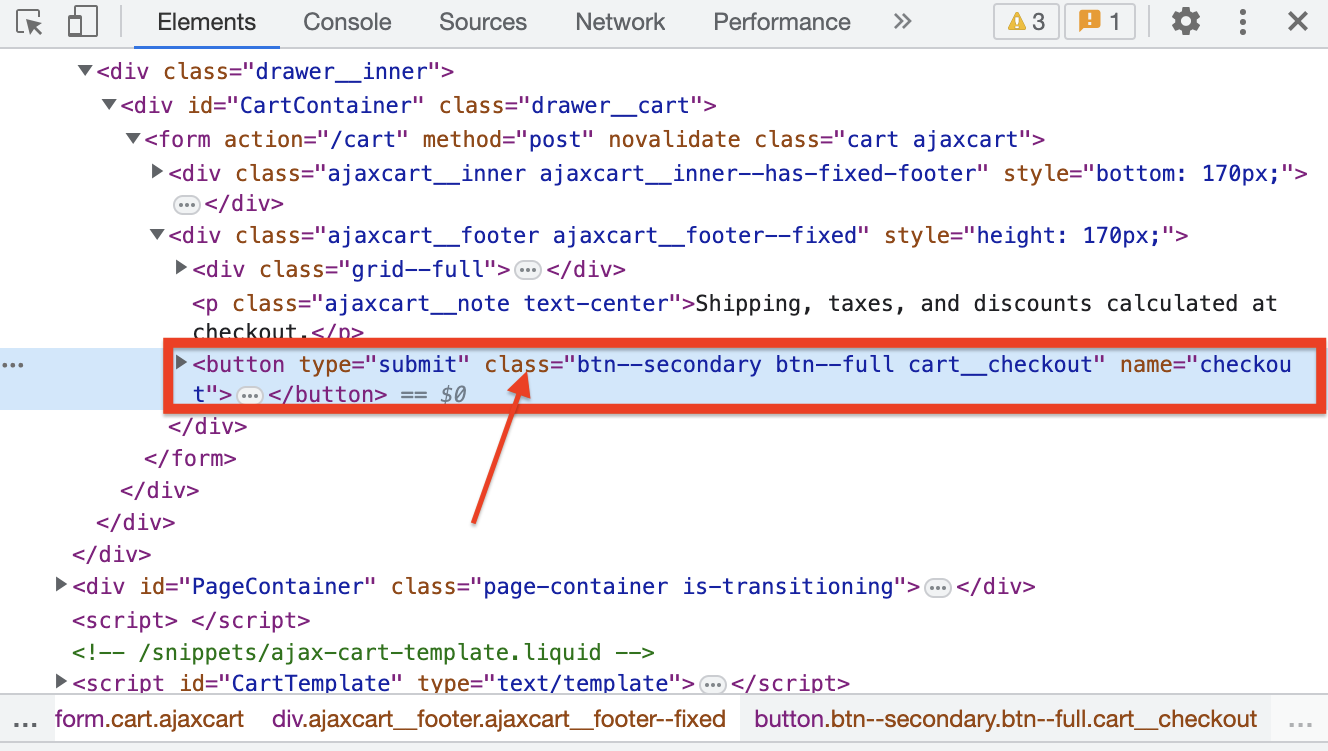This screenshot has width=1328, height=751.
Task: Switch to the Console tab
Action: pyautogui.click(x=347, y=22)
